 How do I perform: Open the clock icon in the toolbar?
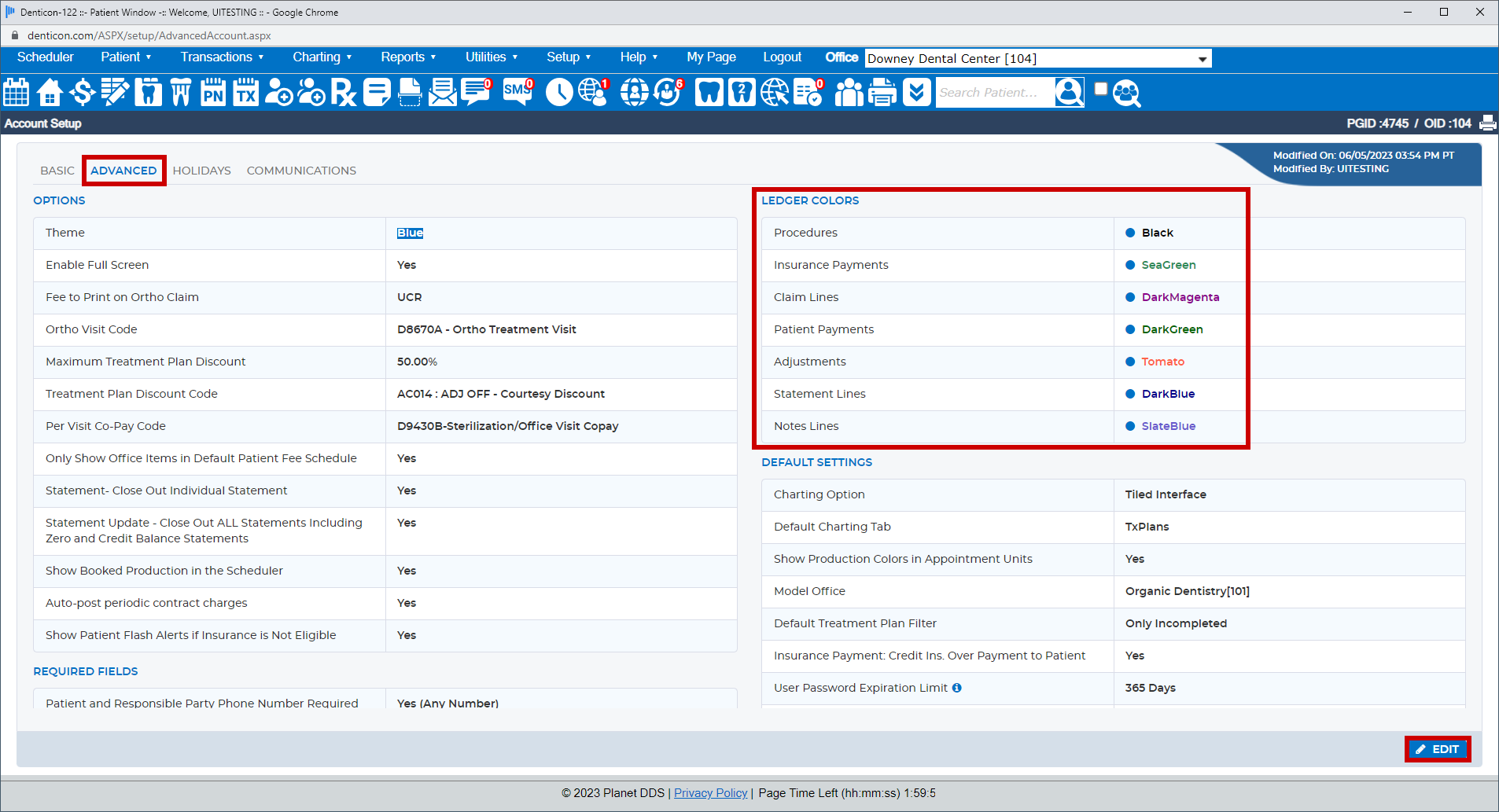[558, 93]
